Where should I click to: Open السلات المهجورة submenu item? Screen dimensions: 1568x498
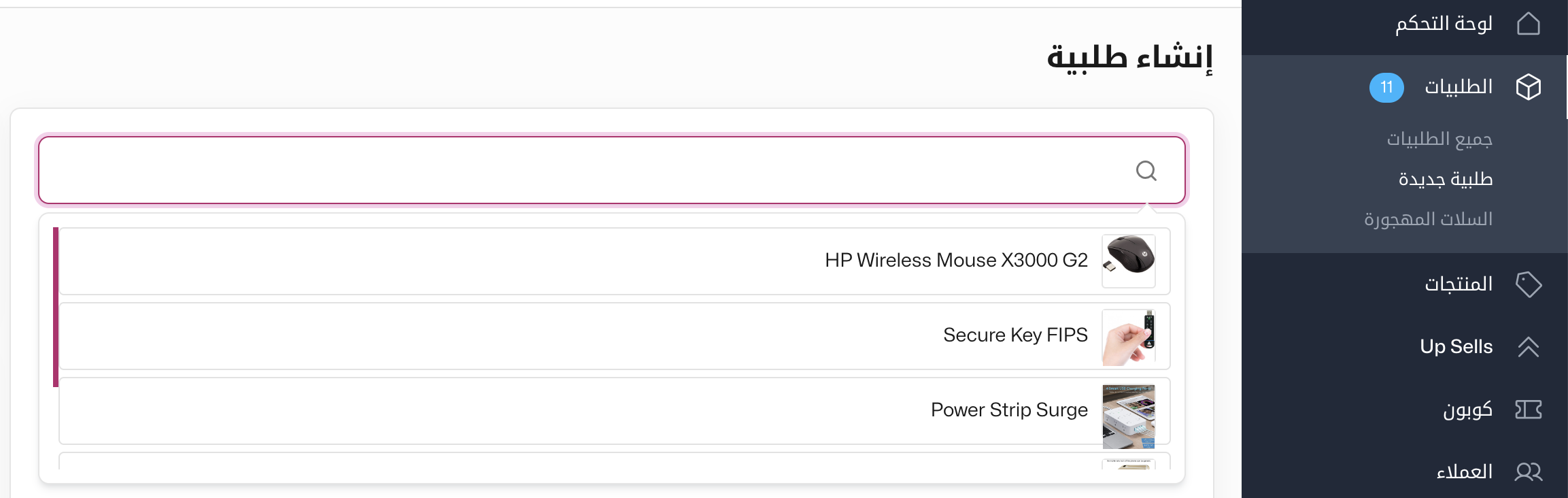(x=1428, y=219)
